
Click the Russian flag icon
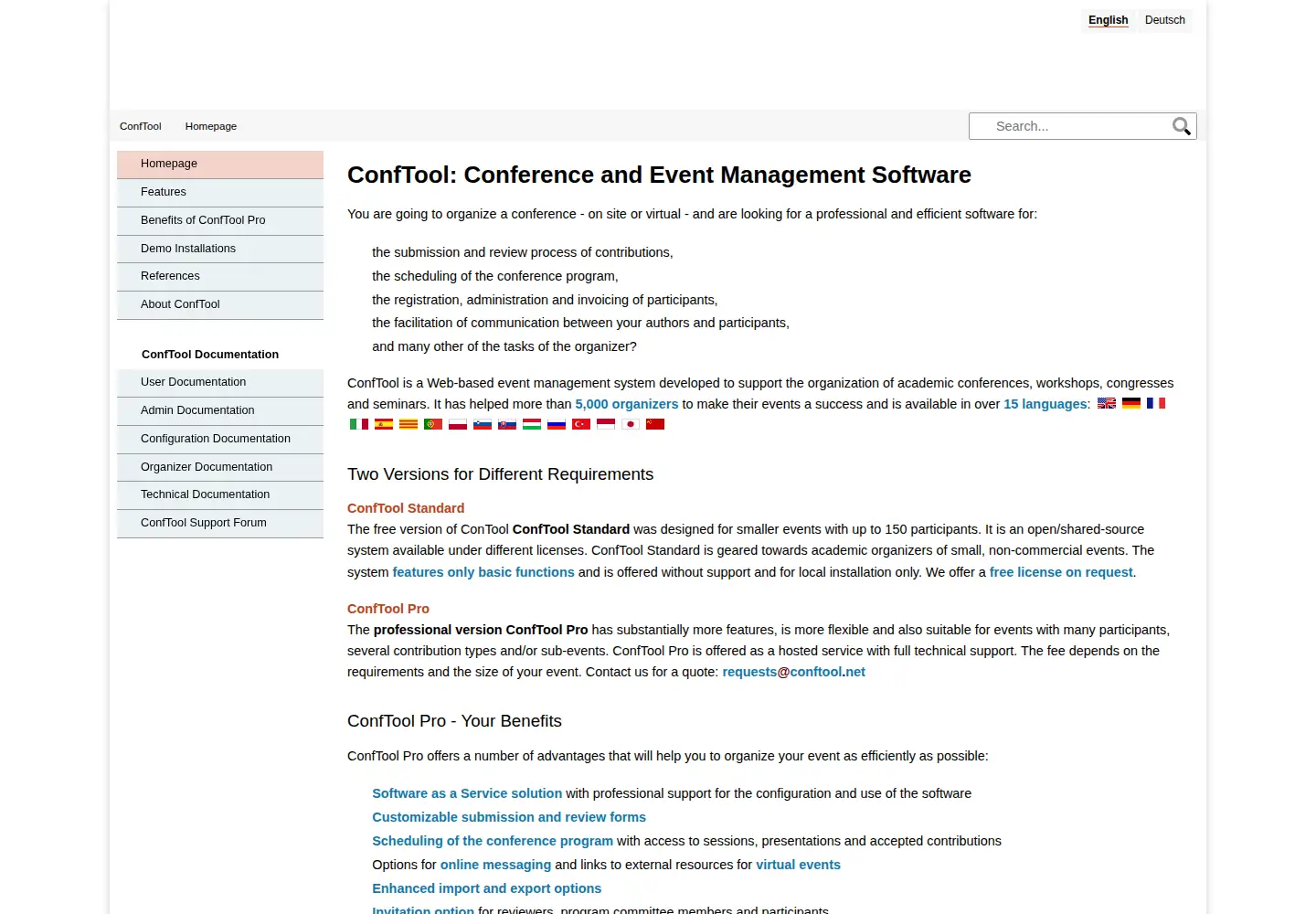pos(557,424)
